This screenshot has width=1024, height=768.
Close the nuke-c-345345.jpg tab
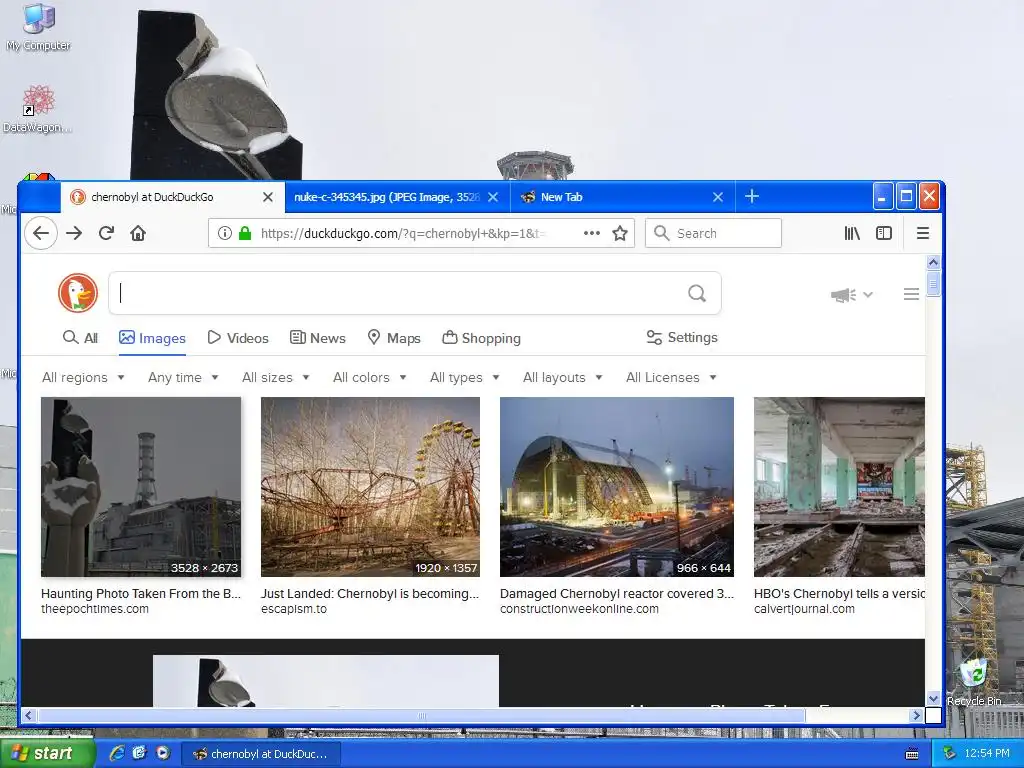click(493, 197)
